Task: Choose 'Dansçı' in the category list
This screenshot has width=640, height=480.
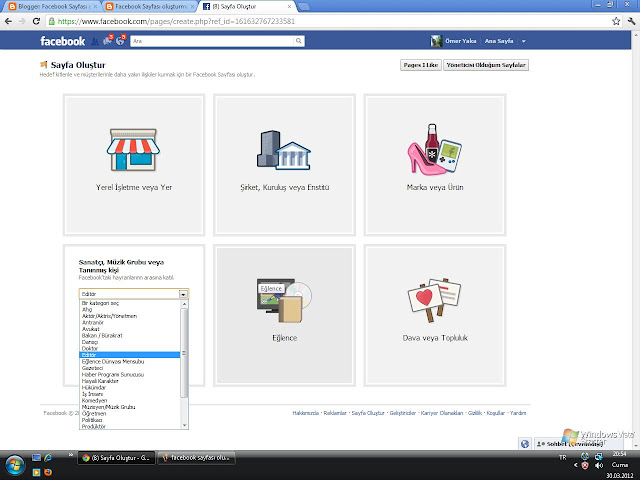Action: pyautogui.click(x=129, y=342)
